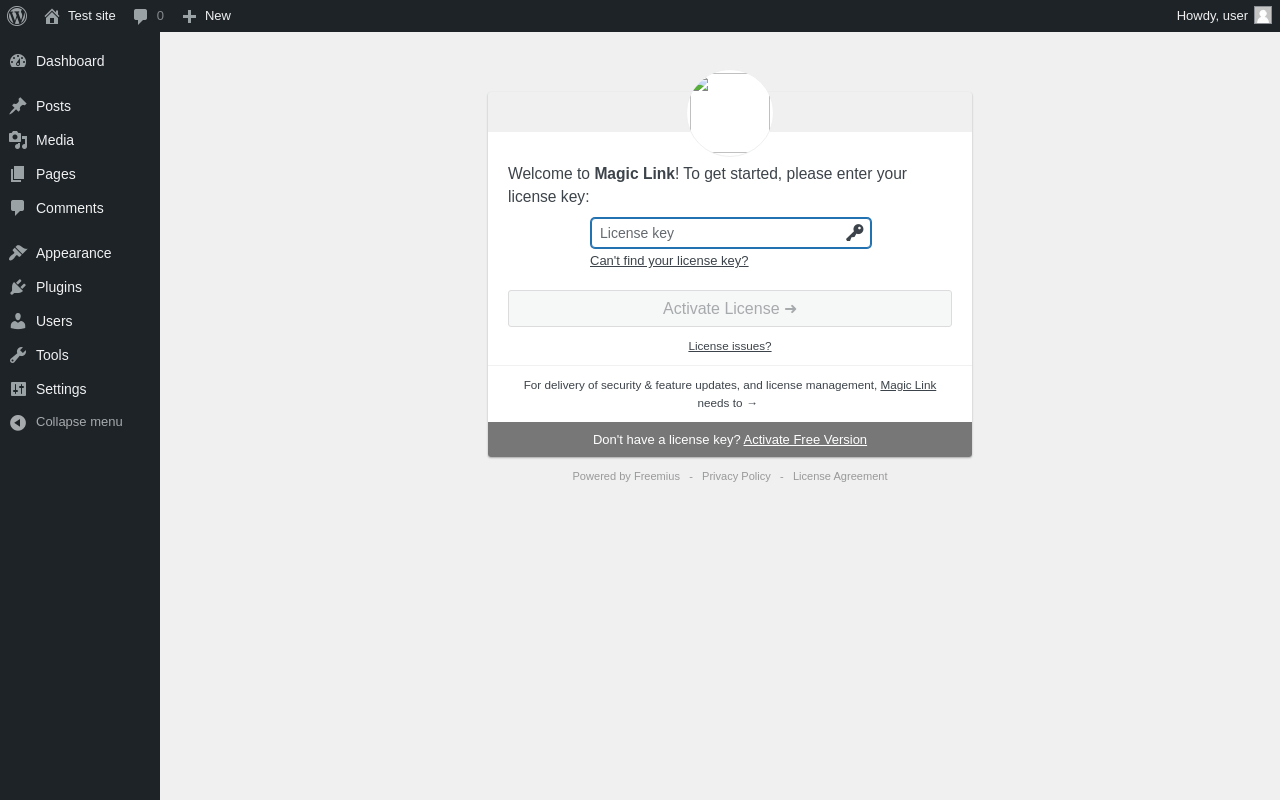Open the Howdy, user account menu
The height and width of the screenshot is (800, 1280).
[x=1224, y=16]
